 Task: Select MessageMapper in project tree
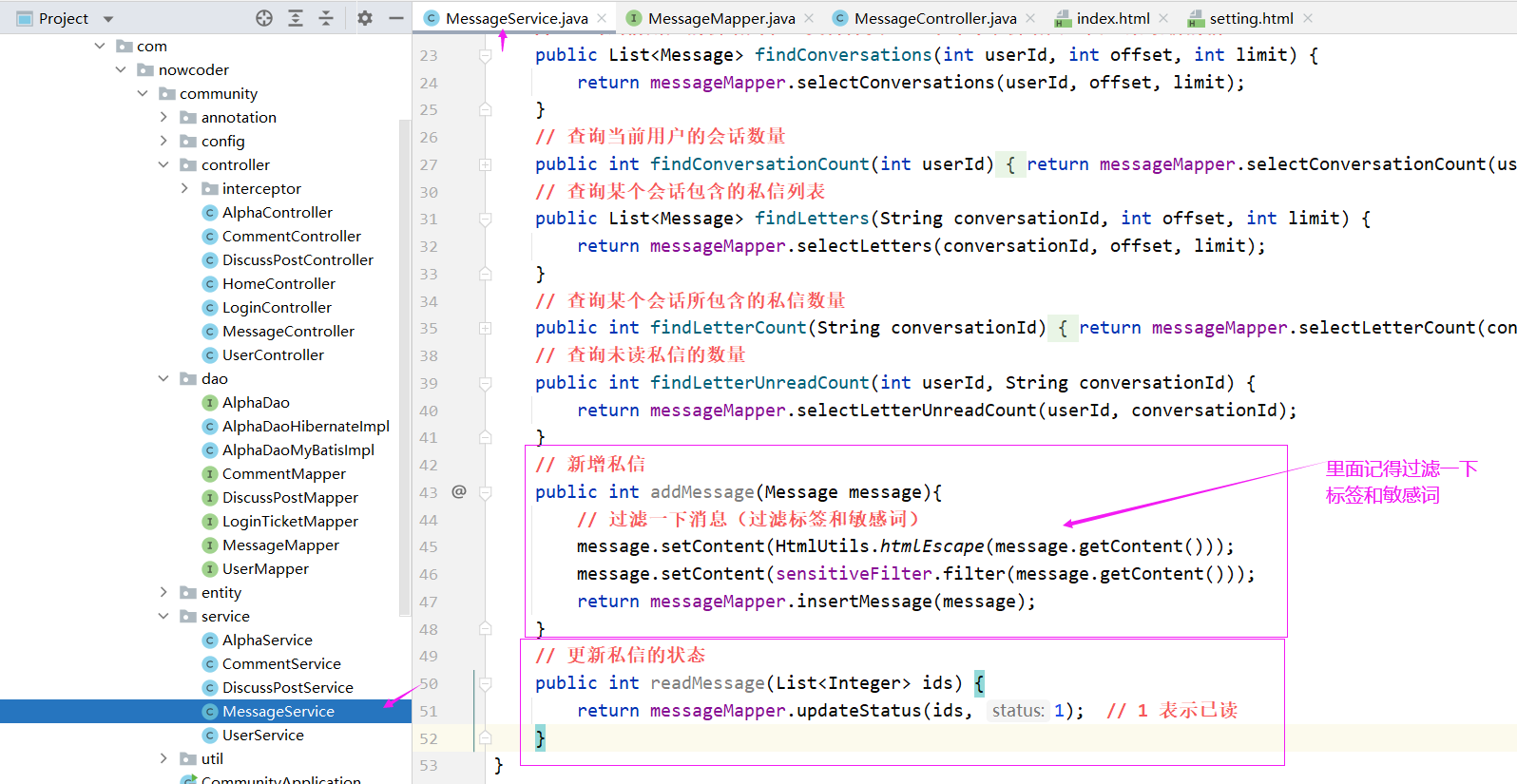[x=280, y=545]
